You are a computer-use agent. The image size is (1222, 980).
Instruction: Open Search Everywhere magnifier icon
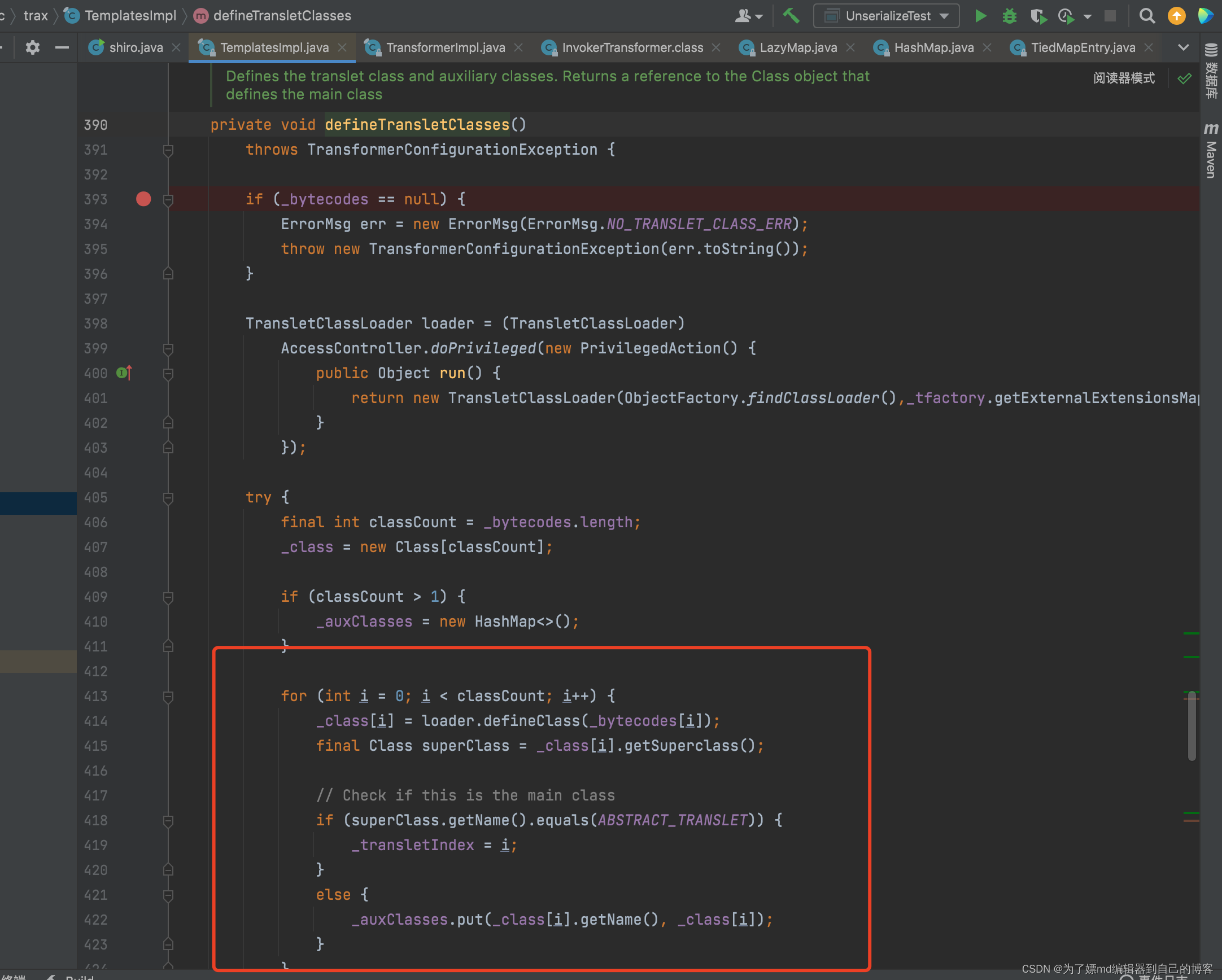click(x=1147, y=16)
